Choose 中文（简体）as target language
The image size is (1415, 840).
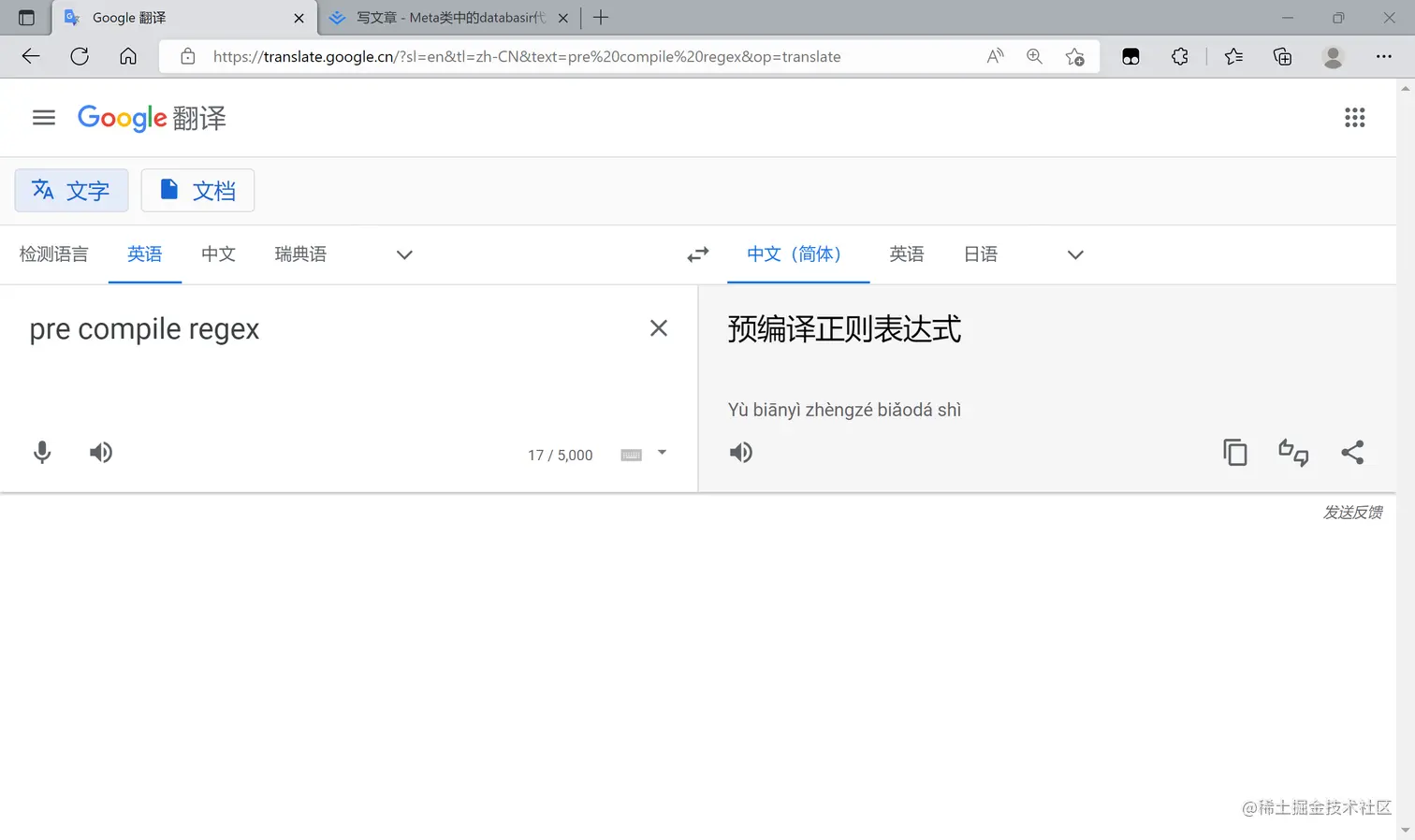point(798,254)
